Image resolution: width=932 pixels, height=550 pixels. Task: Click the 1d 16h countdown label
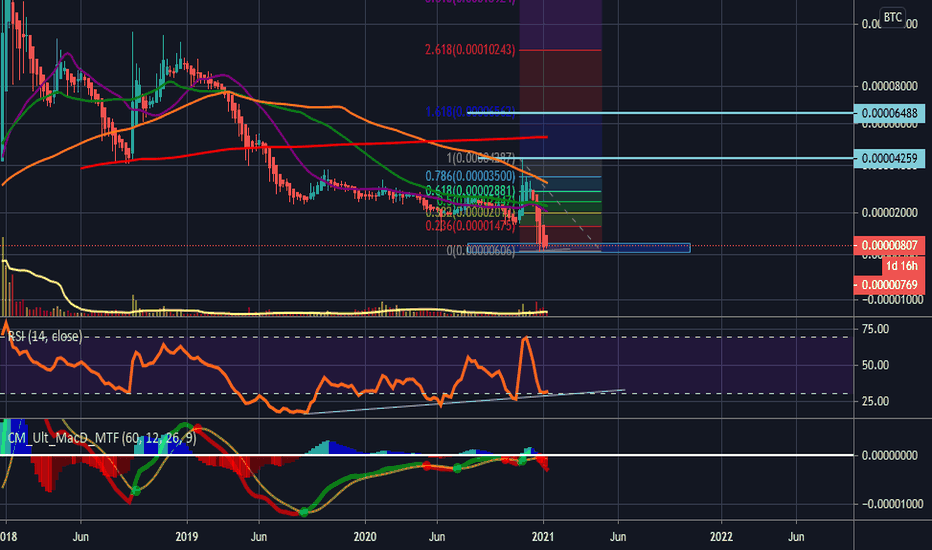point(901,266)
